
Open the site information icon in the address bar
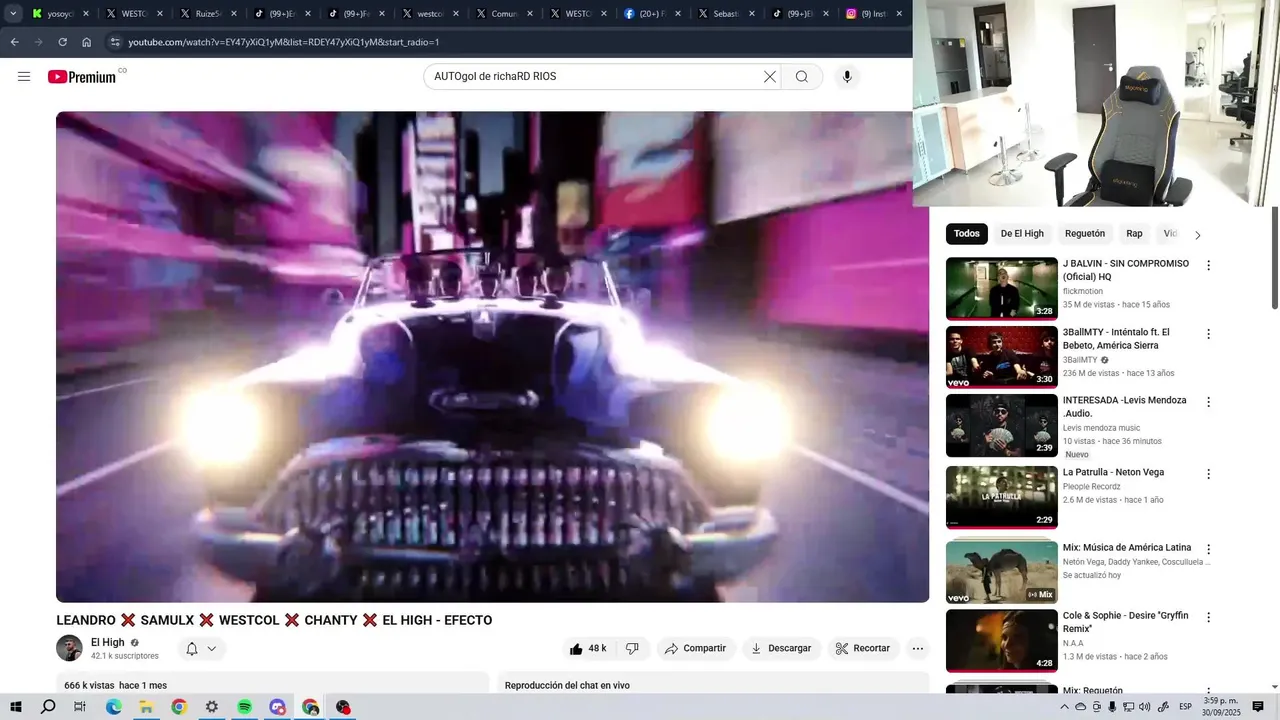[x=114, y=42]
